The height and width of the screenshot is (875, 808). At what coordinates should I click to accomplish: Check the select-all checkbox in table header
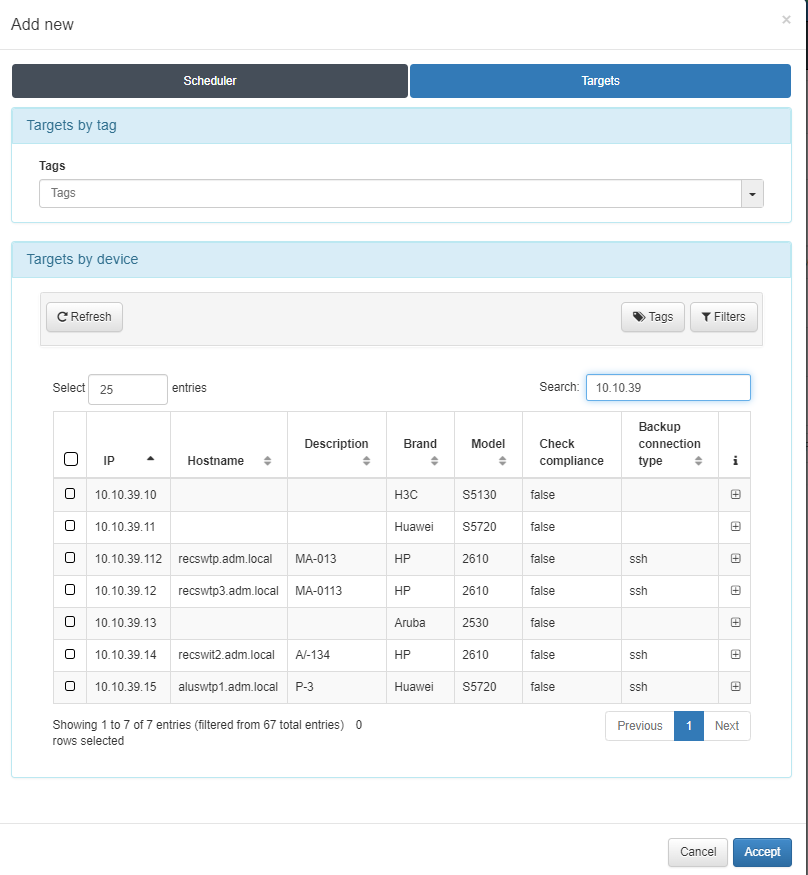pos(70,459)
